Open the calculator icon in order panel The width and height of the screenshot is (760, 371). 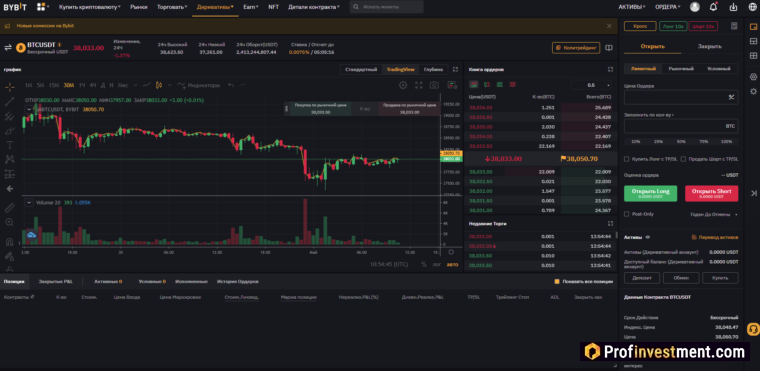(734, 26)
